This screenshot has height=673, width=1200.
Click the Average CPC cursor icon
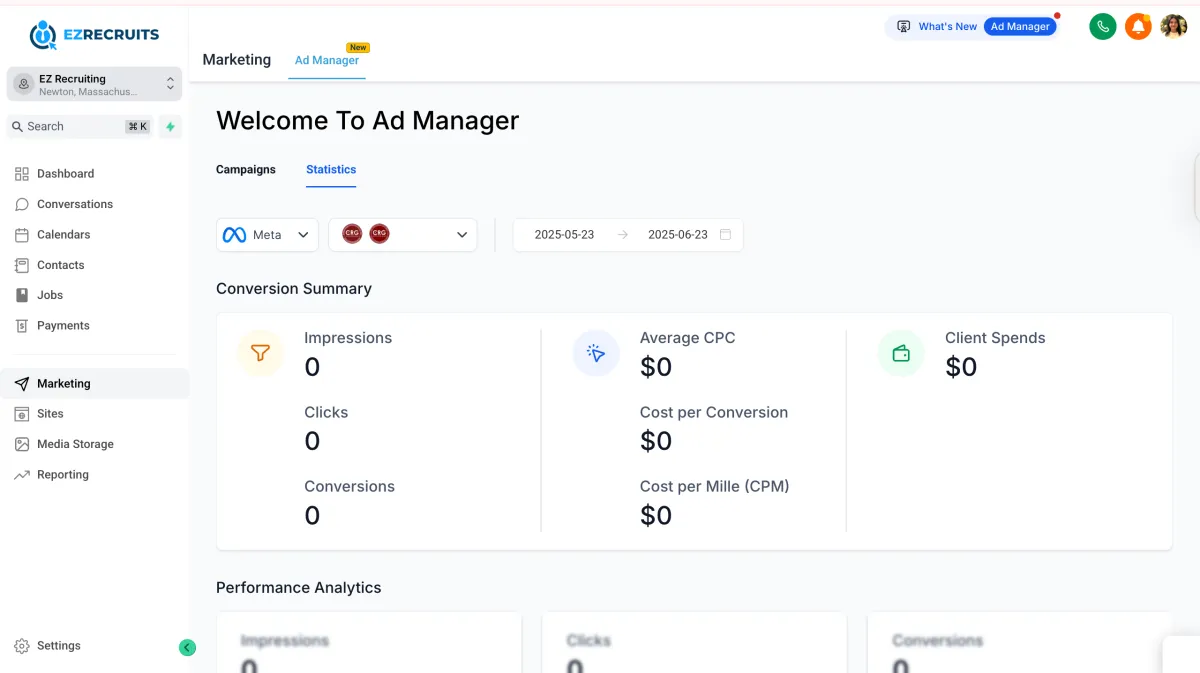coord(596,353)
